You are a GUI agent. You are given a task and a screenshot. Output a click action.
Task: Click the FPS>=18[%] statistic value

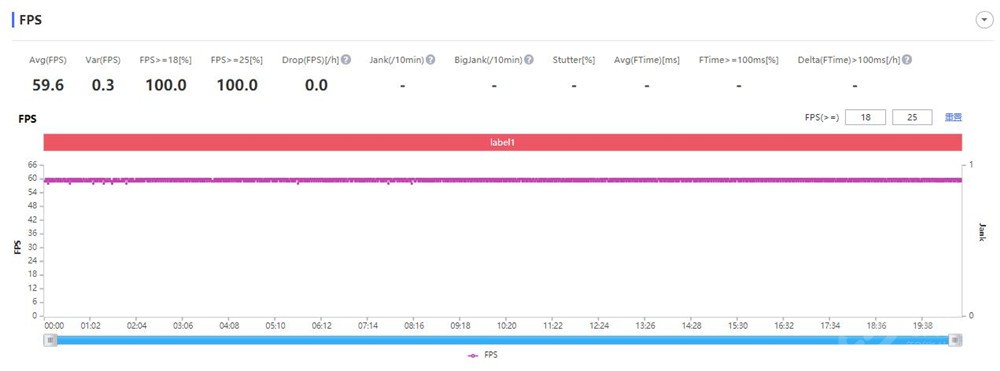coord(166,85)
